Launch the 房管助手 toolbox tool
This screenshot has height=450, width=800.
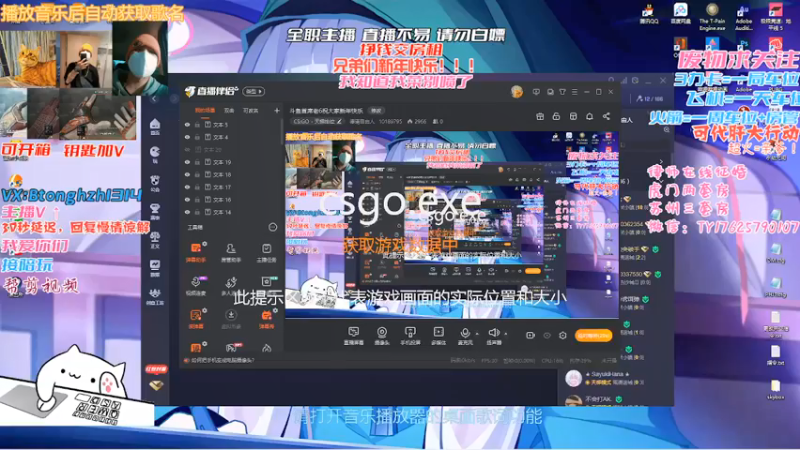point(231,252)
